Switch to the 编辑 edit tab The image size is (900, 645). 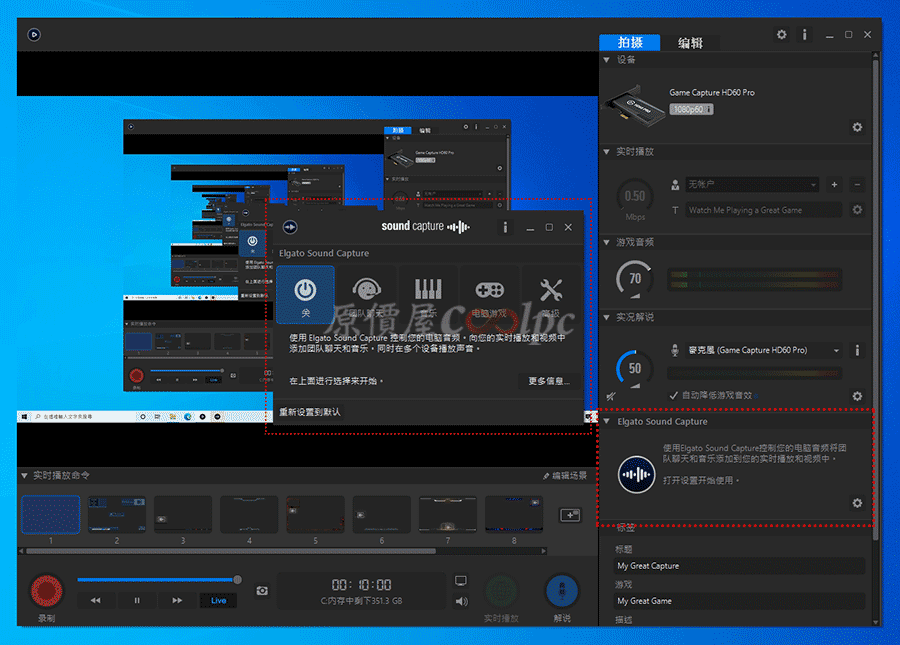point(690,43)
